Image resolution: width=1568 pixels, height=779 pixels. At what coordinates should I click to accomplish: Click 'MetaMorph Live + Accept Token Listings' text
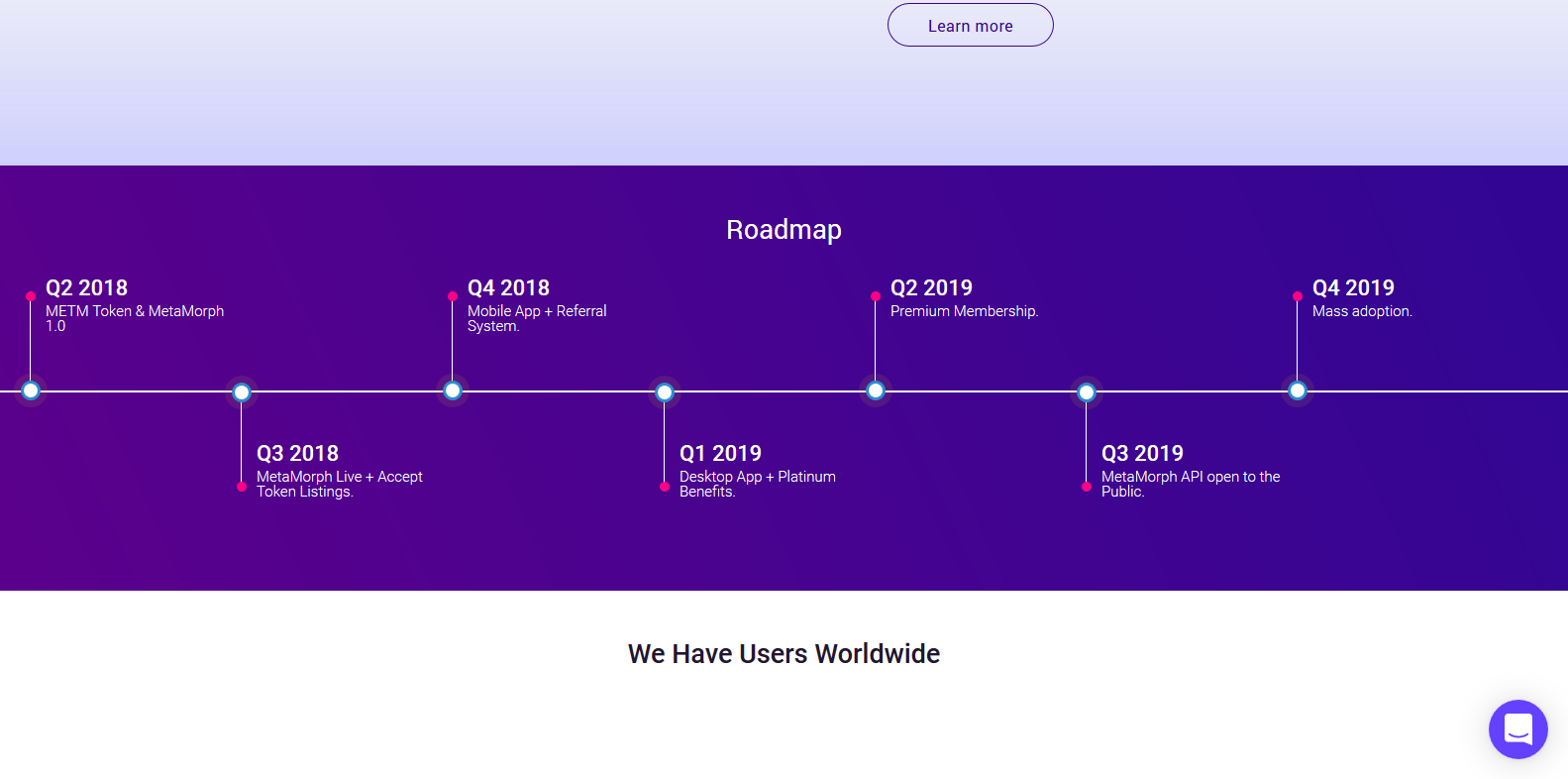point(340,484)
